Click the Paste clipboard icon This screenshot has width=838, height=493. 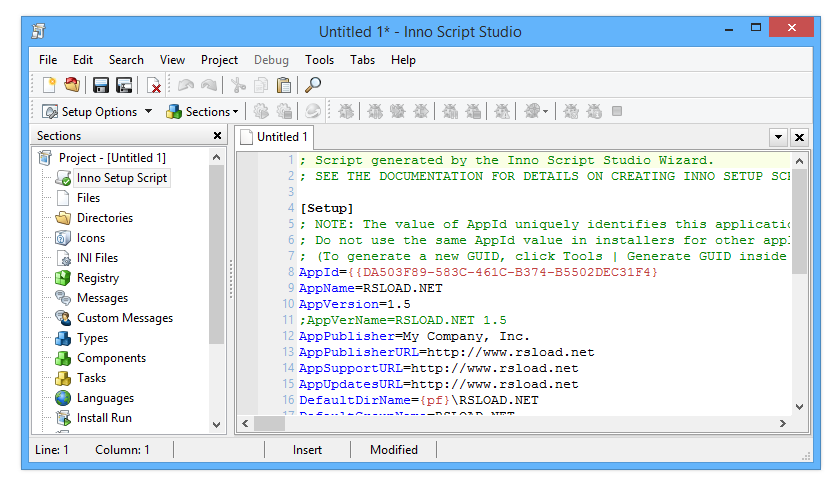tap(284, 85)
